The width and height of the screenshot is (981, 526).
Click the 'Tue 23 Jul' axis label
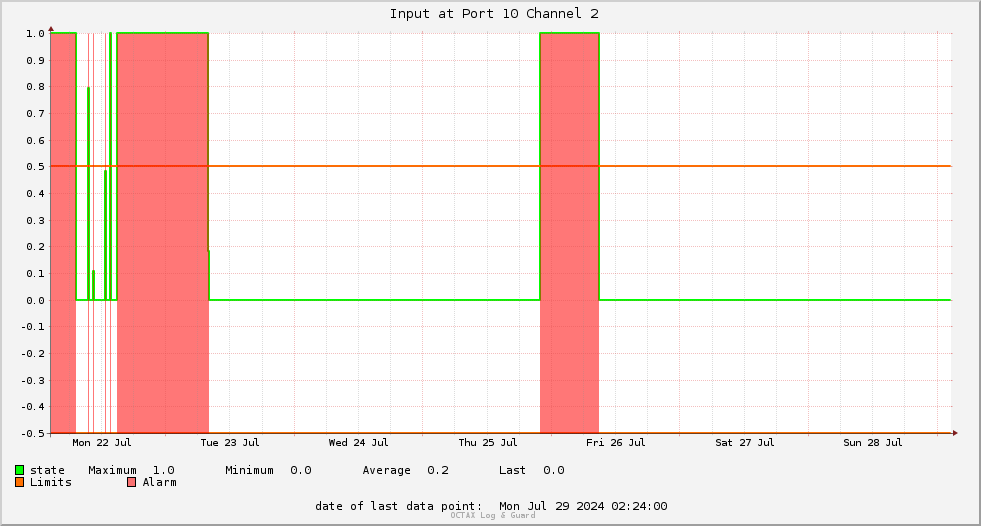pos(230,442)
